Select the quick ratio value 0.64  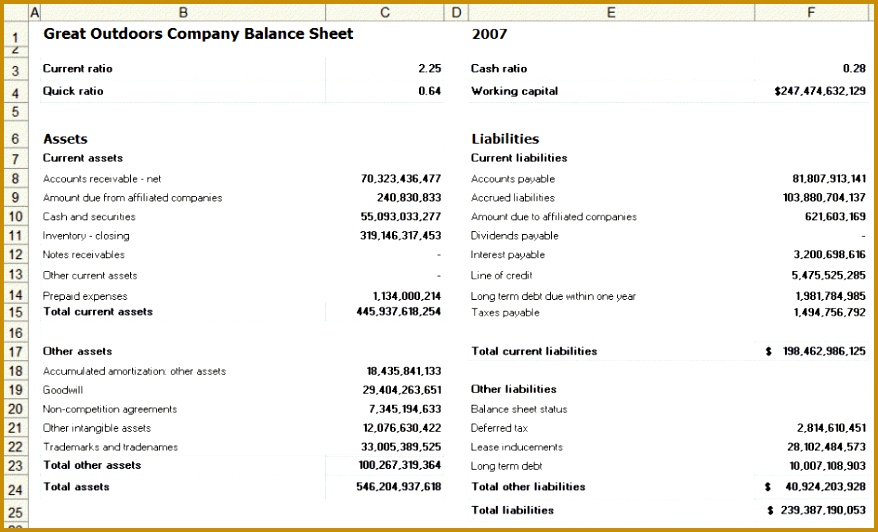429,91
